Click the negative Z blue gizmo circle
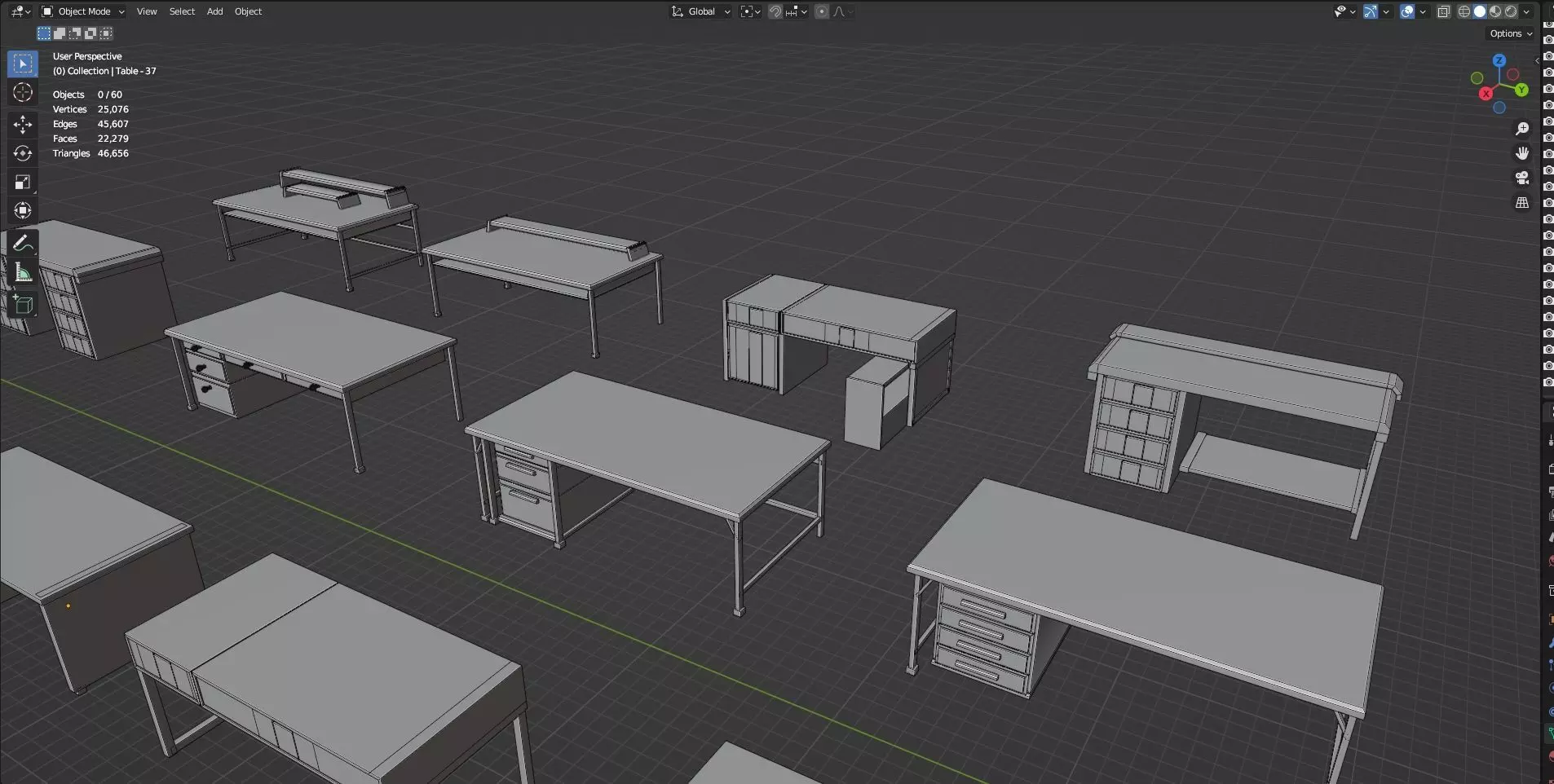The image size is (1554, 784). click(1499, 108)
